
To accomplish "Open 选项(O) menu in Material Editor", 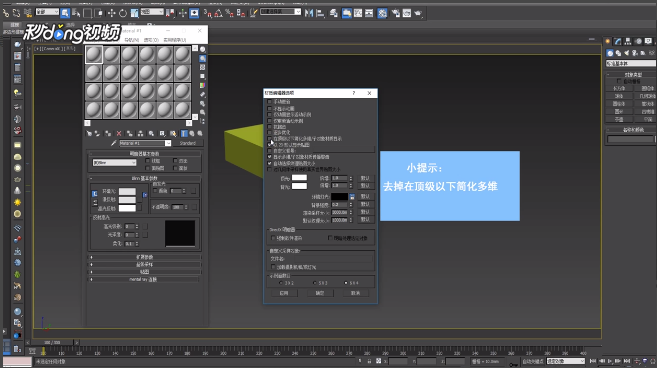I will click(151, 40).
